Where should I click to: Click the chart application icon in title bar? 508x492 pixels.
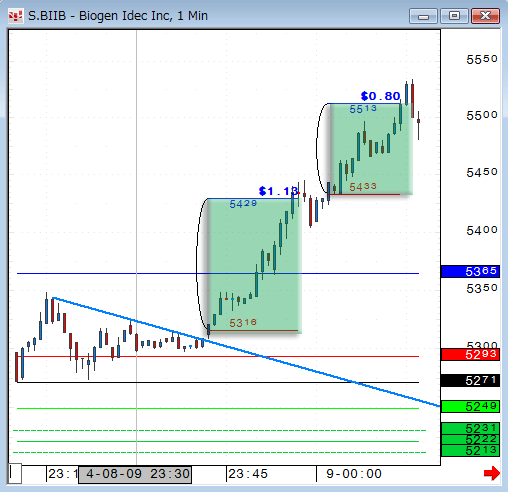click(x=15, y=16)
